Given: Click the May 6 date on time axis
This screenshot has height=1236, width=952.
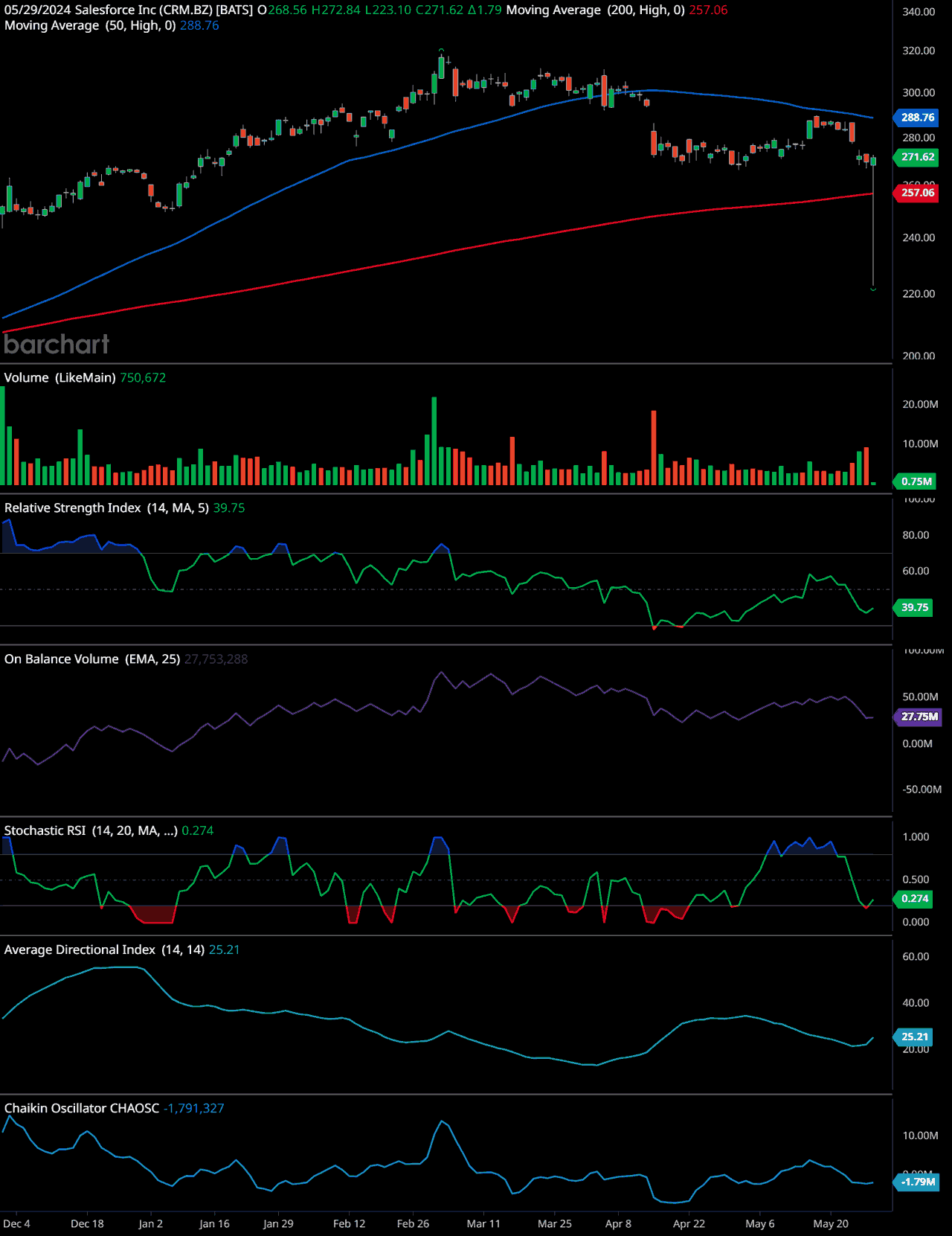Looking at the screenshot, I should pyautogui.click(x=760, y=1223).
